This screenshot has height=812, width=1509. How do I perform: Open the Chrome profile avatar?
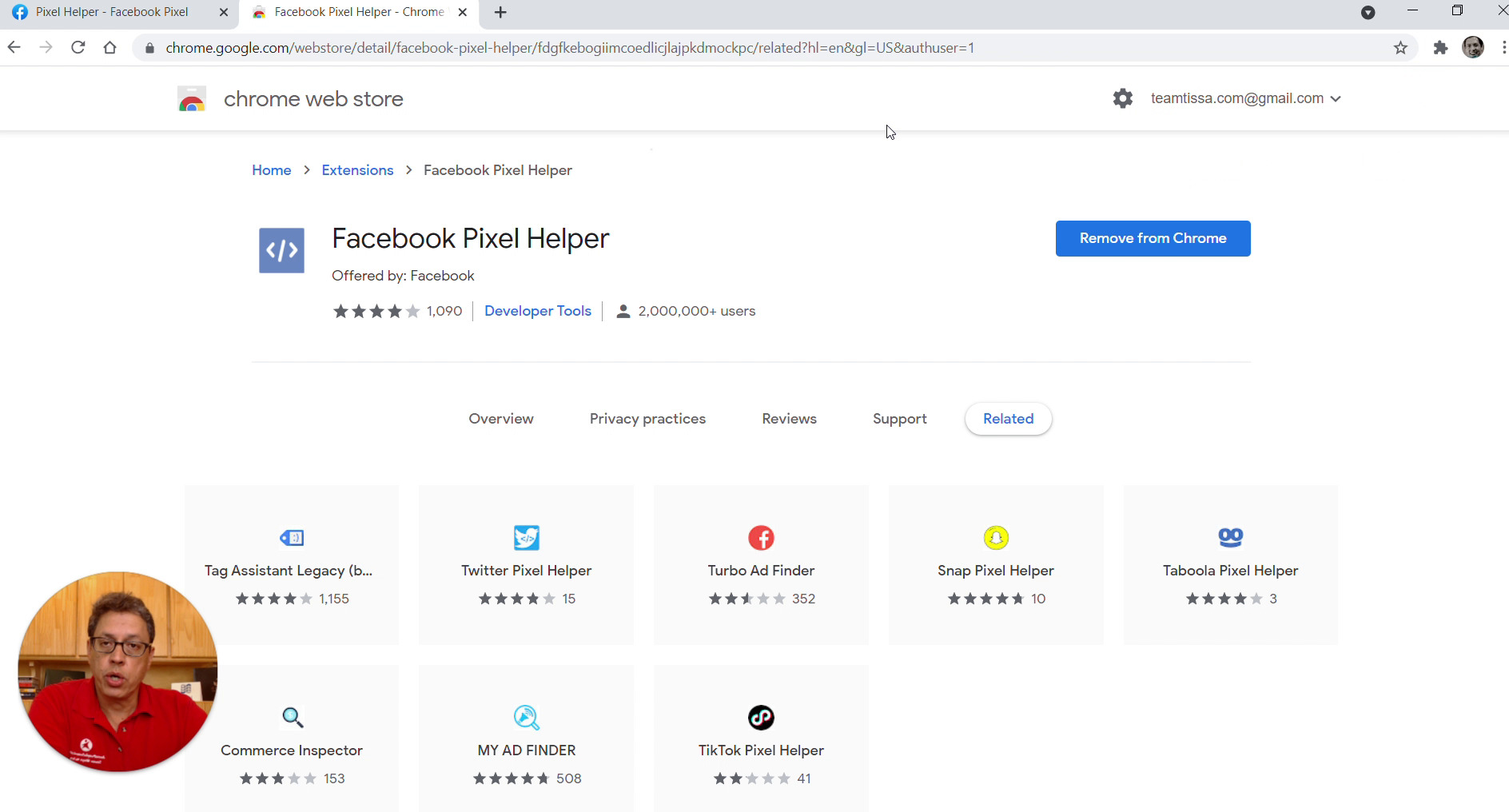pos(1473,48)
